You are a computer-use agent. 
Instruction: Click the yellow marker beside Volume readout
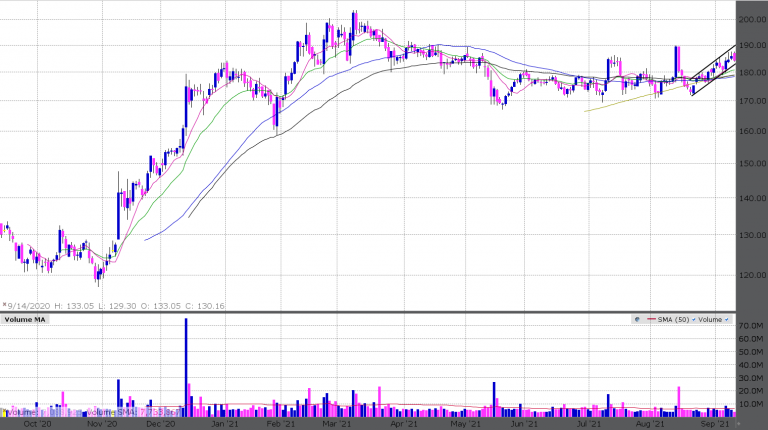click(4, 410)
